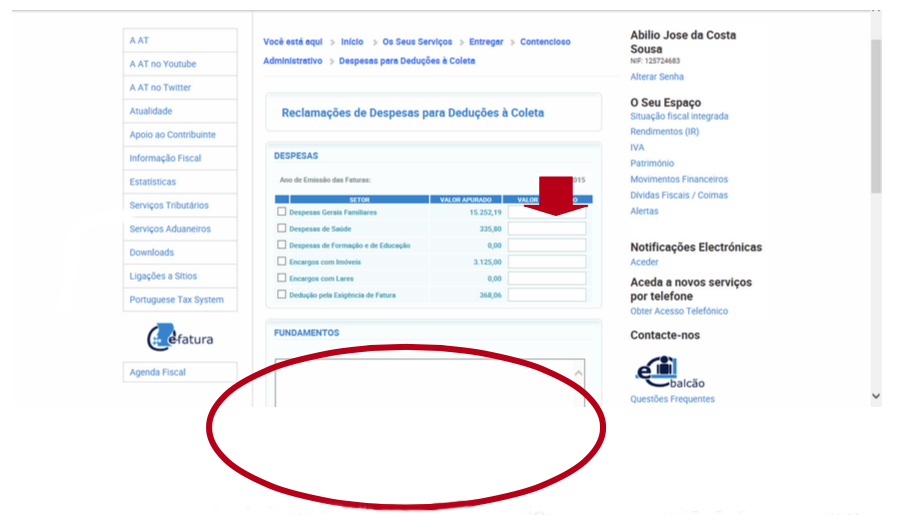Click the Fundamentos textarea scroll-up arrow
This screenshot has width=919, height=515.
(x=577, y=374)
